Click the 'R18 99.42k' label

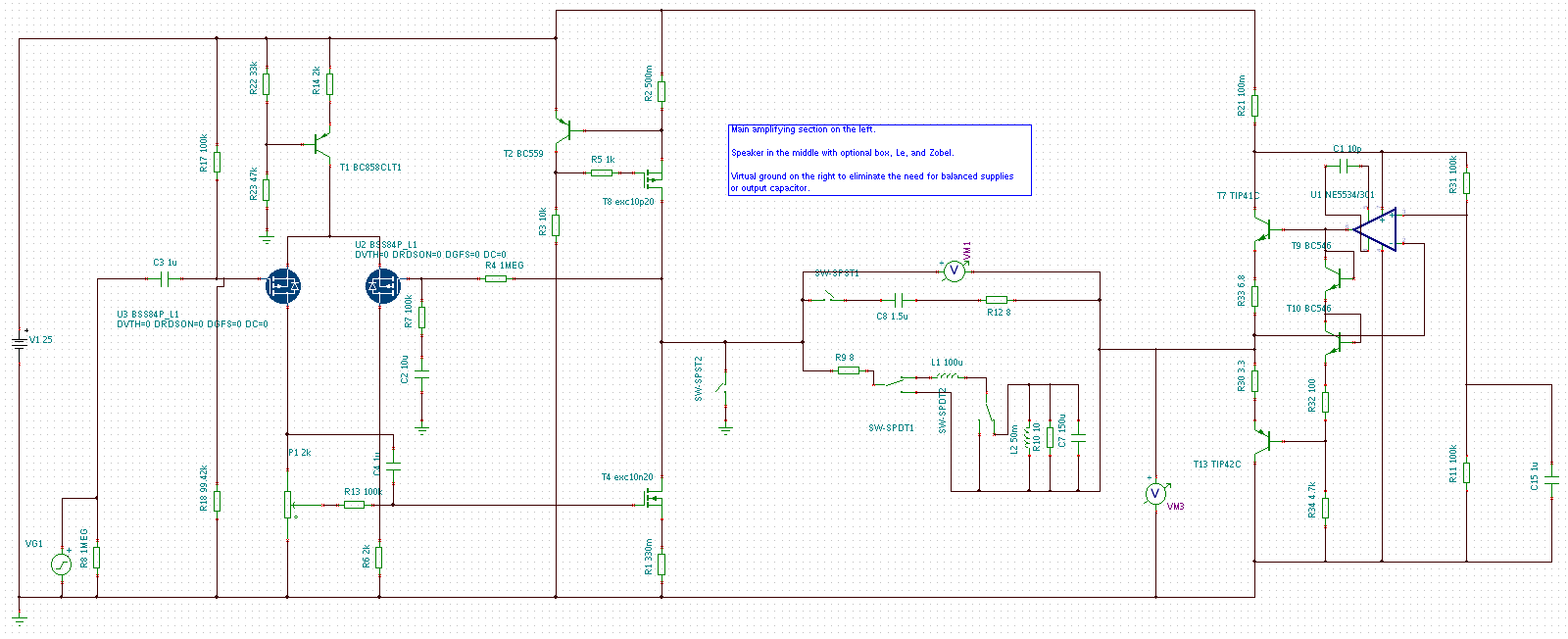pos(204,488)
